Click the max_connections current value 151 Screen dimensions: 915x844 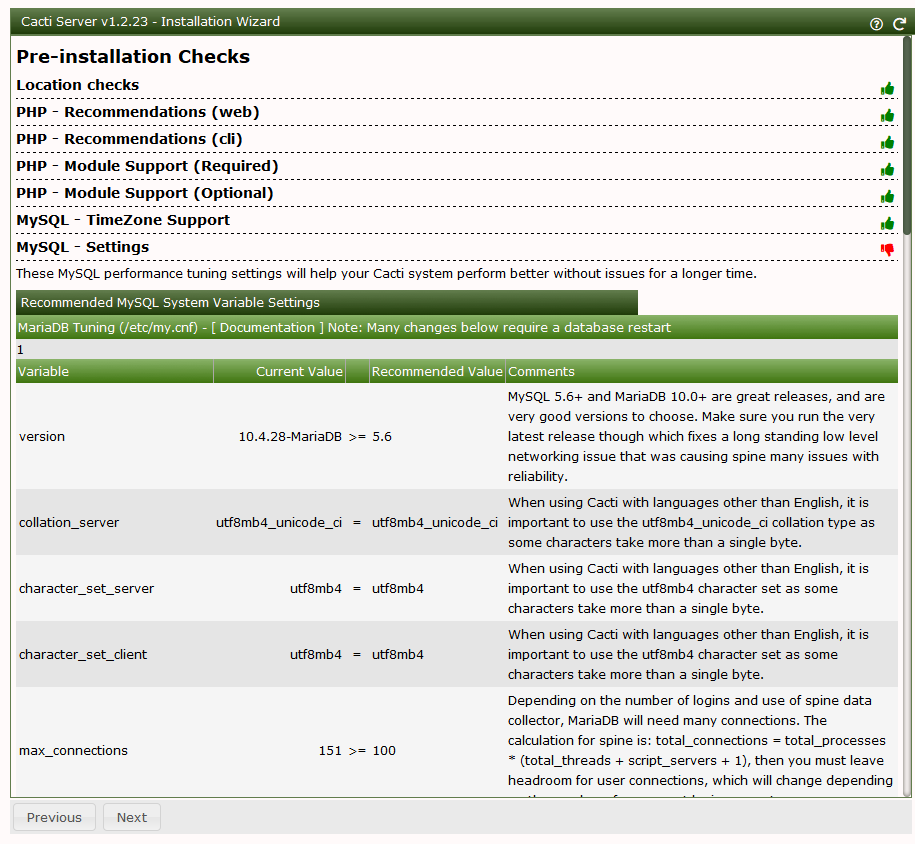click(x=330, y=751)
